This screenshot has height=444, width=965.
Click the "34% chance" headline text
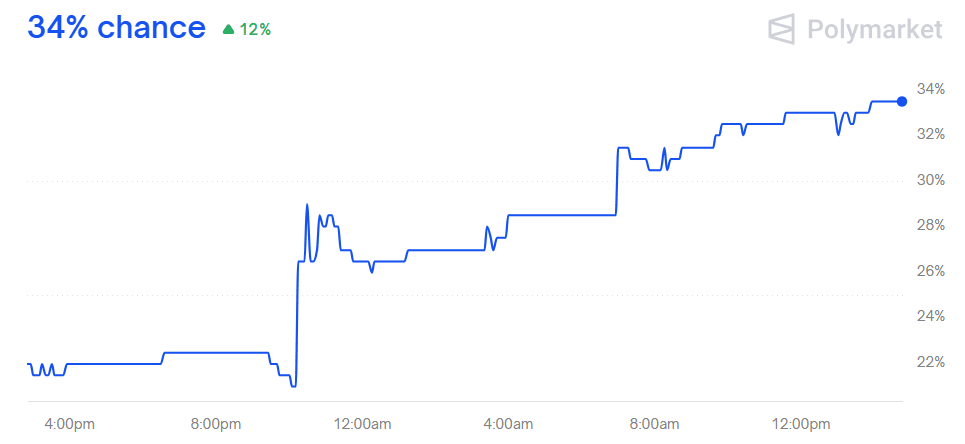coord(116,28)
